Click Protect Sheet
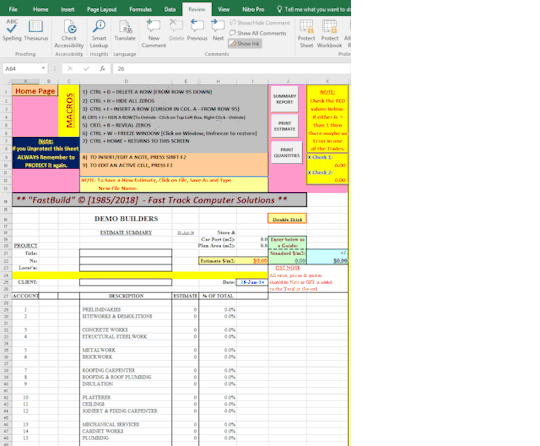540x446 pixels. point(306,33)
